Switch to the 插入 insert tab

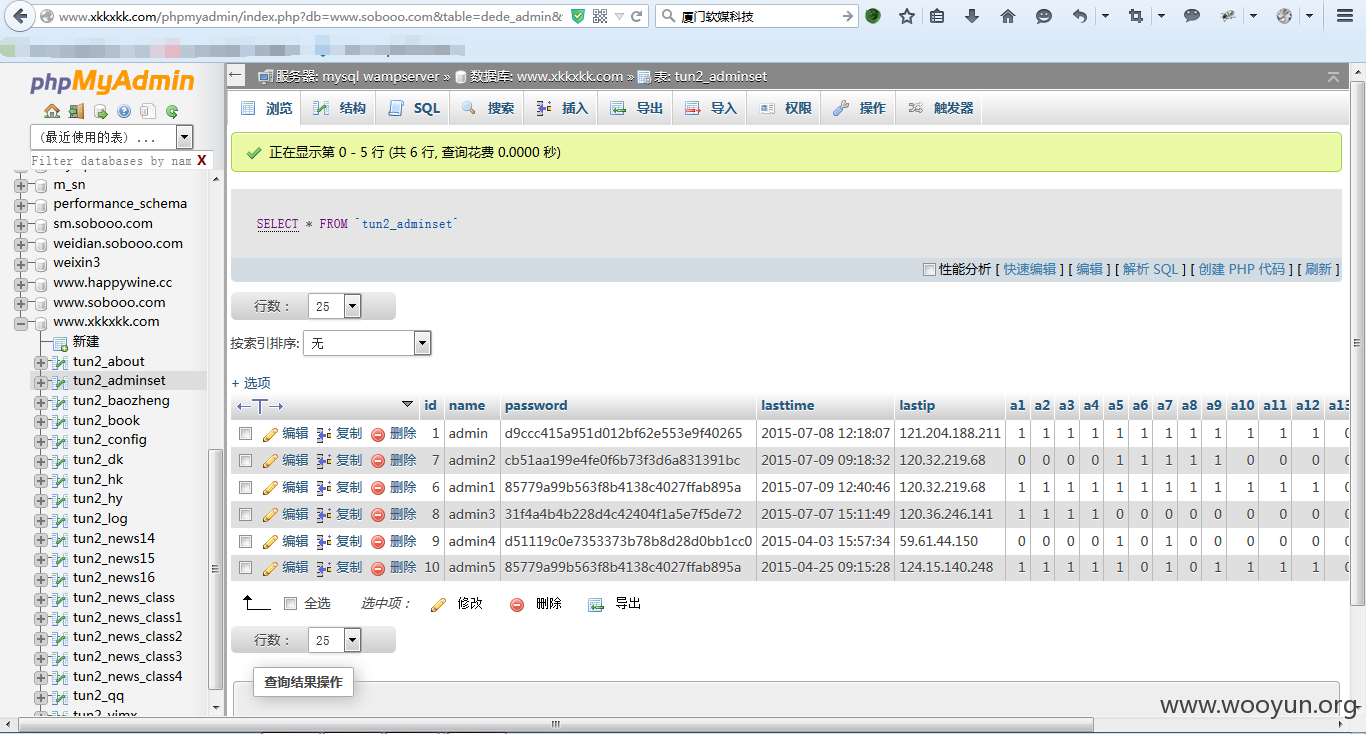562,108
